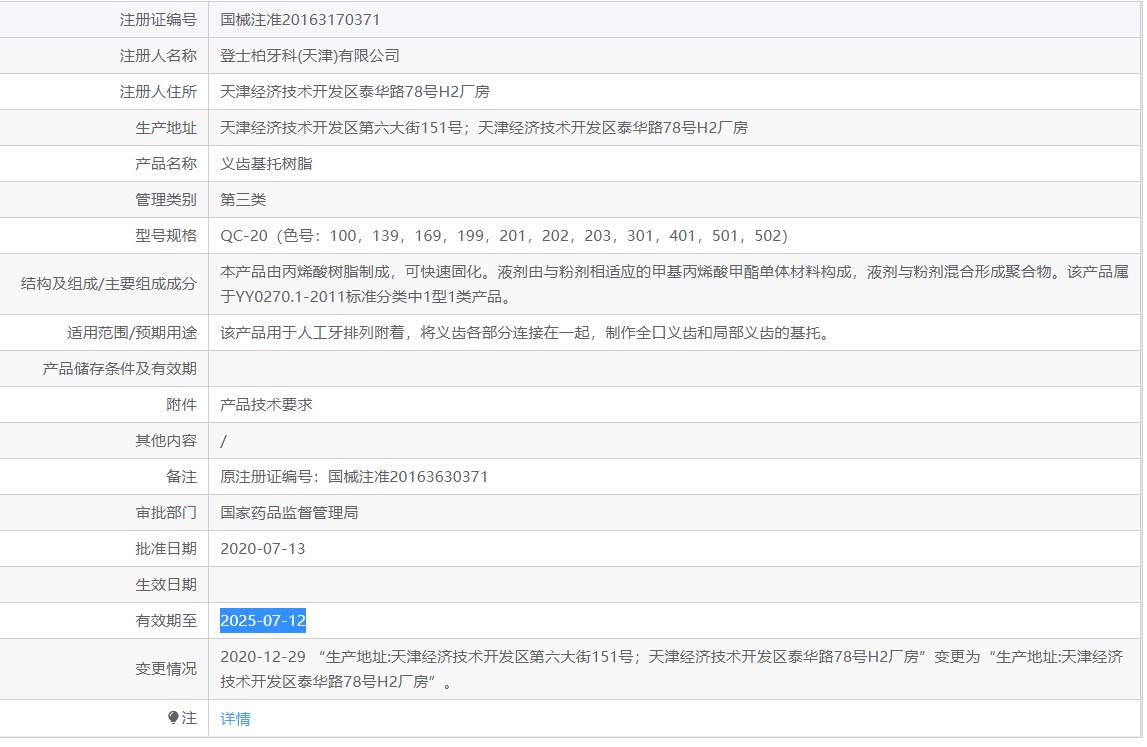Click the 产品储存条件及有效期 label
1147x747 pixels.
pos(120,369)
